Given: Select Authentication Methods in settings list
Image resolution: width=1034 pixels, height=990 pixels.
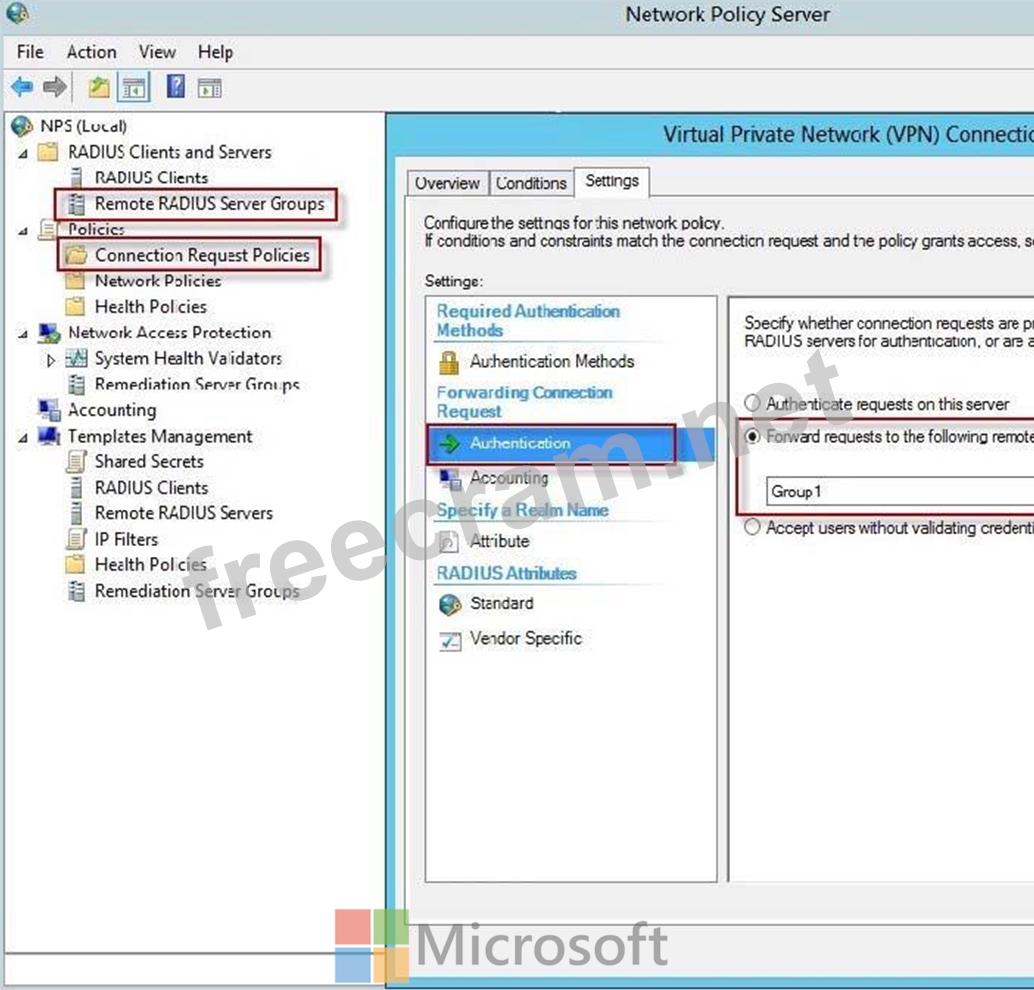Looking at the screenshot, I should [x=552, y=361].
